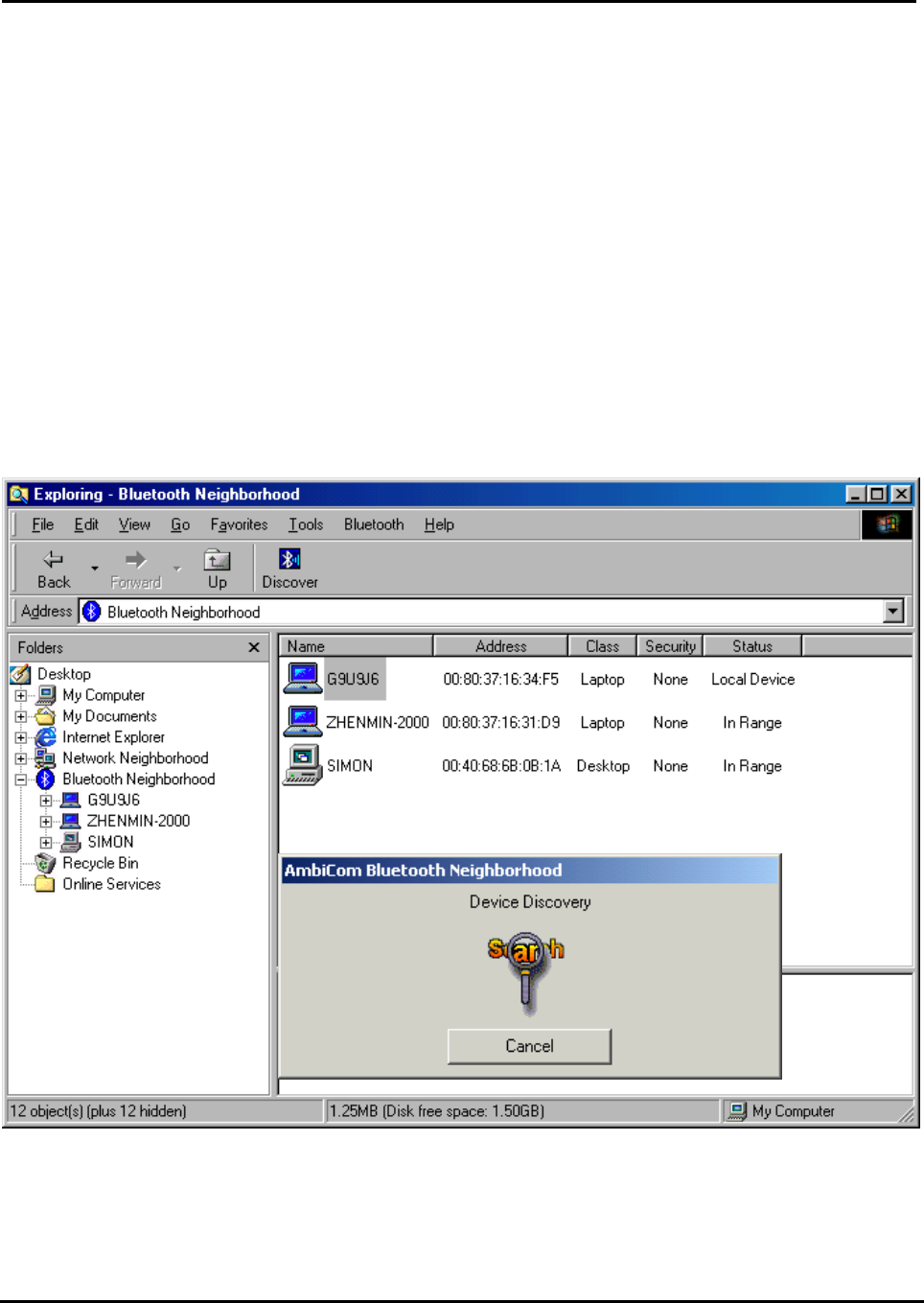Viewport: 924px width, 1303px height.
Task: Click the Network Neighborhood tree icon
Action: point(46,758)
